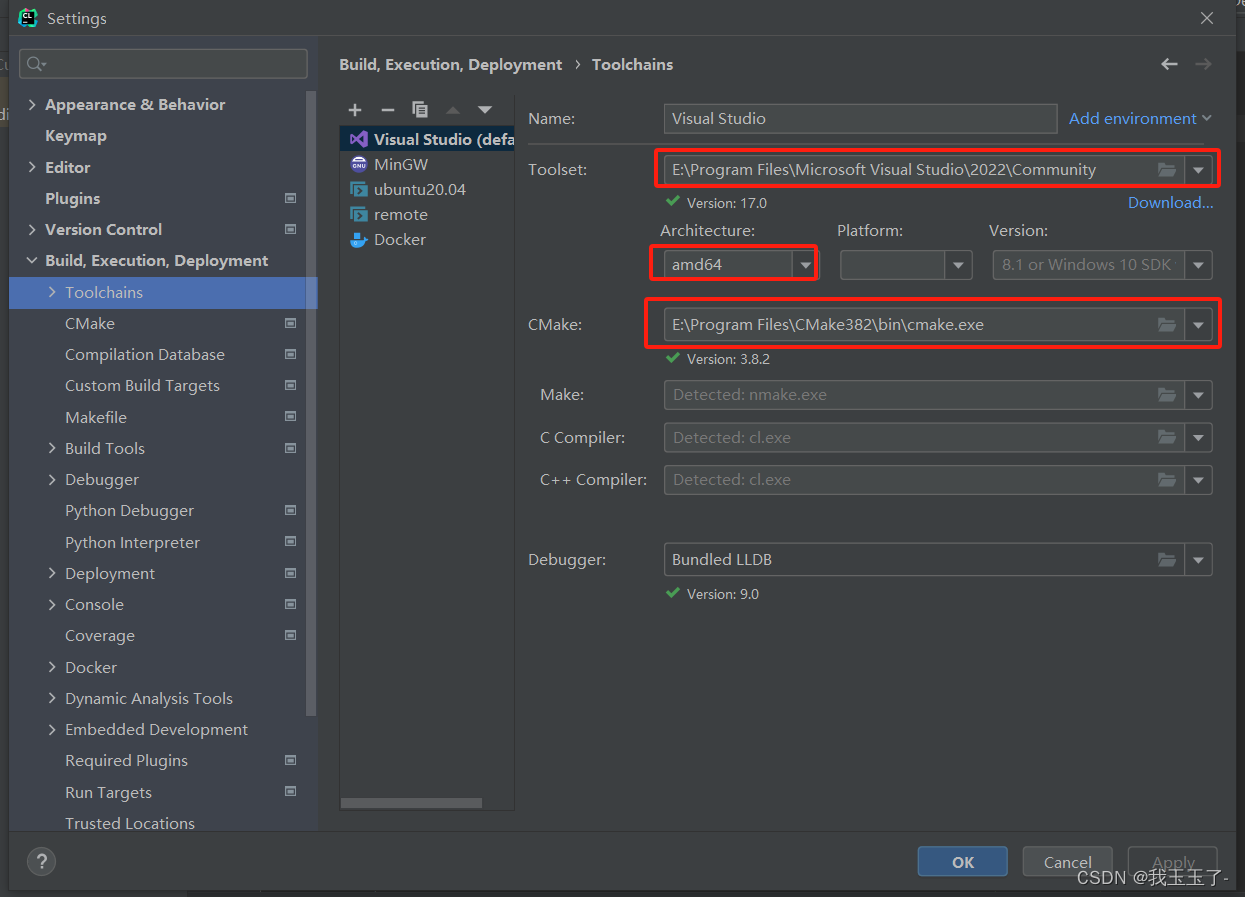Collapse Build, Execution, Deployment section
This screenshot has width=1245, height=897.
[x=32, y=261]
